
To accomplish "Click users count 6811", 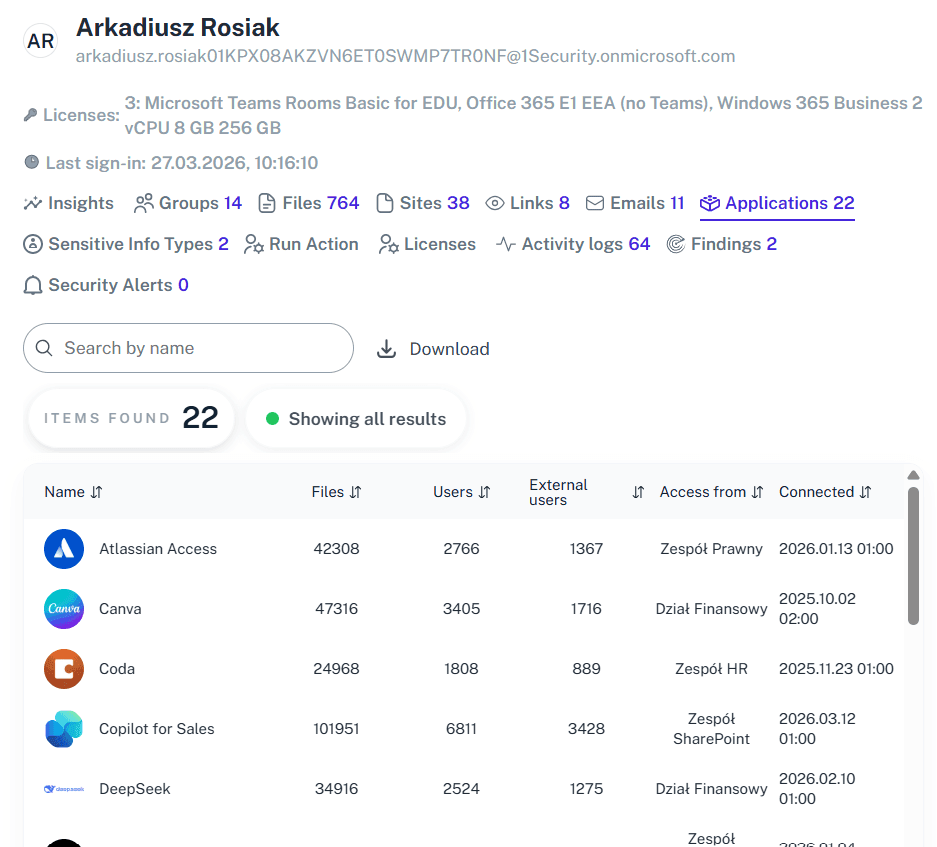I will tap(461, 729).
